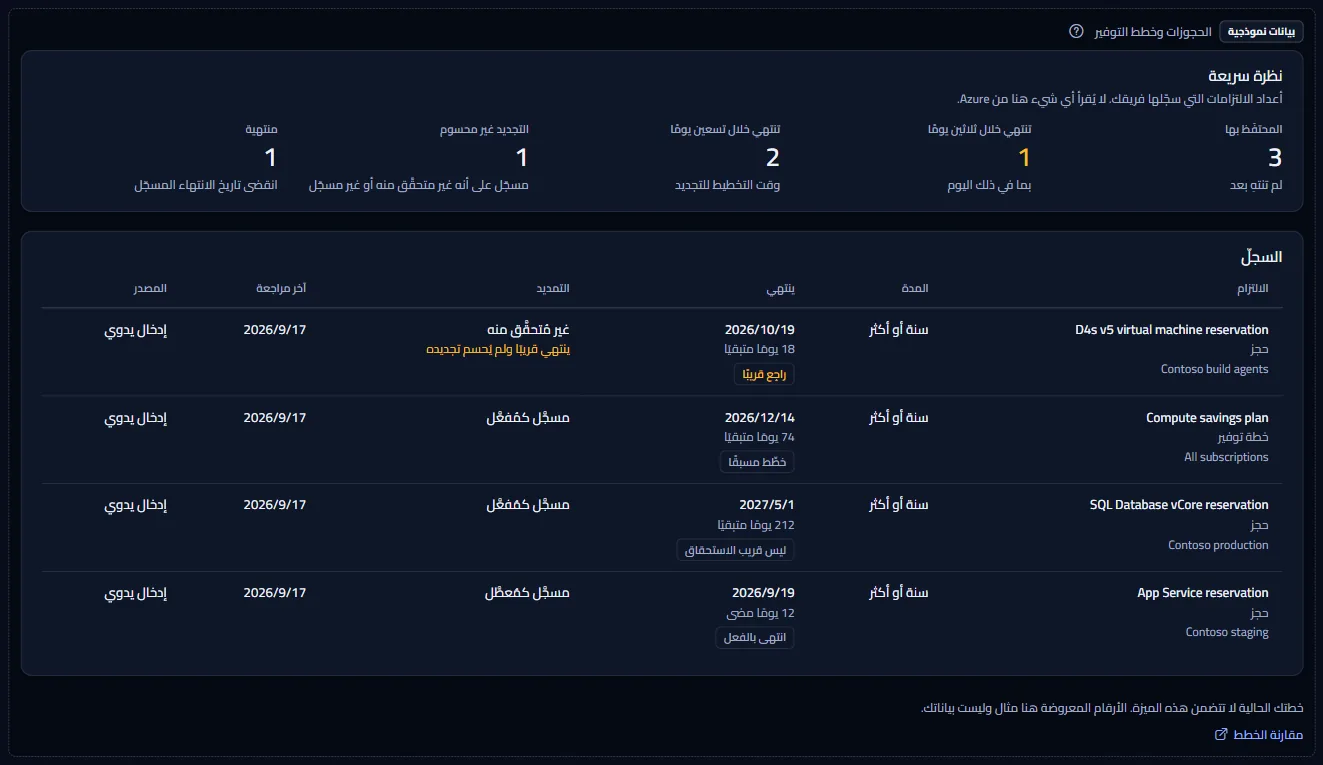Click last reviewed '2026/9/17' in the Compute savings plan row
Image resolution: width=1323 pixels, height=765 pixels.
coord(275,418)
